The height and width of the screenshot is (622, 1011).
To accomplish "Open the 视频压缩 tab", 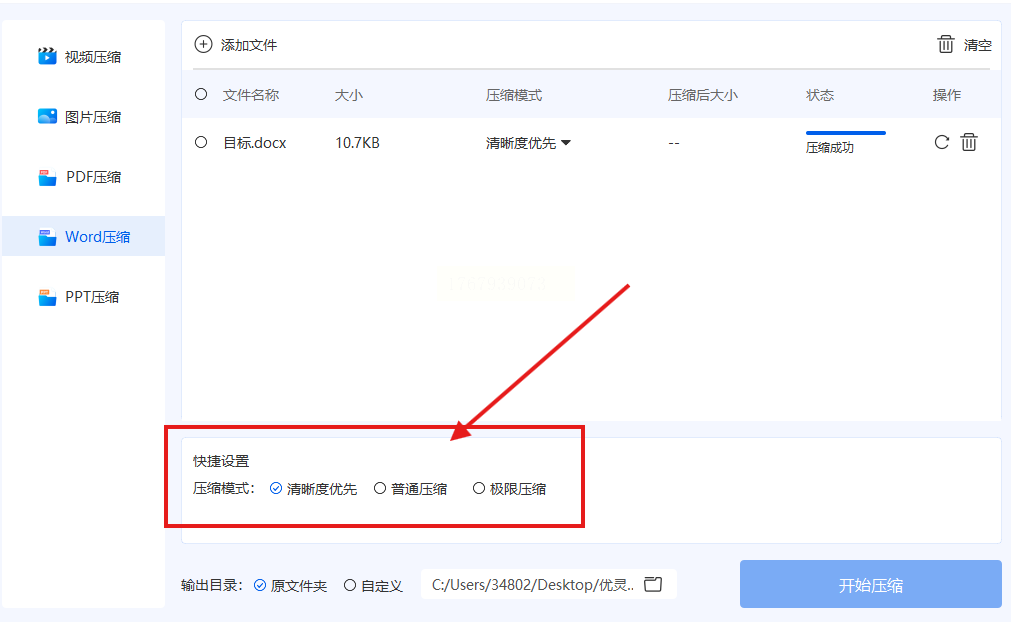I will coord(84,57).
